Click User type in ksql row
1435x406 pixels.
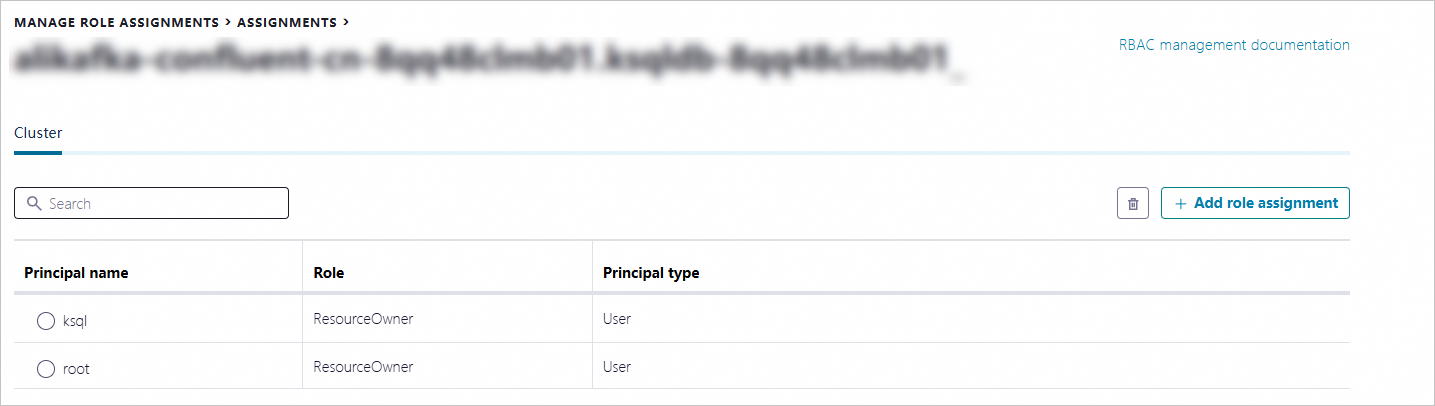(x=617, y=320)
